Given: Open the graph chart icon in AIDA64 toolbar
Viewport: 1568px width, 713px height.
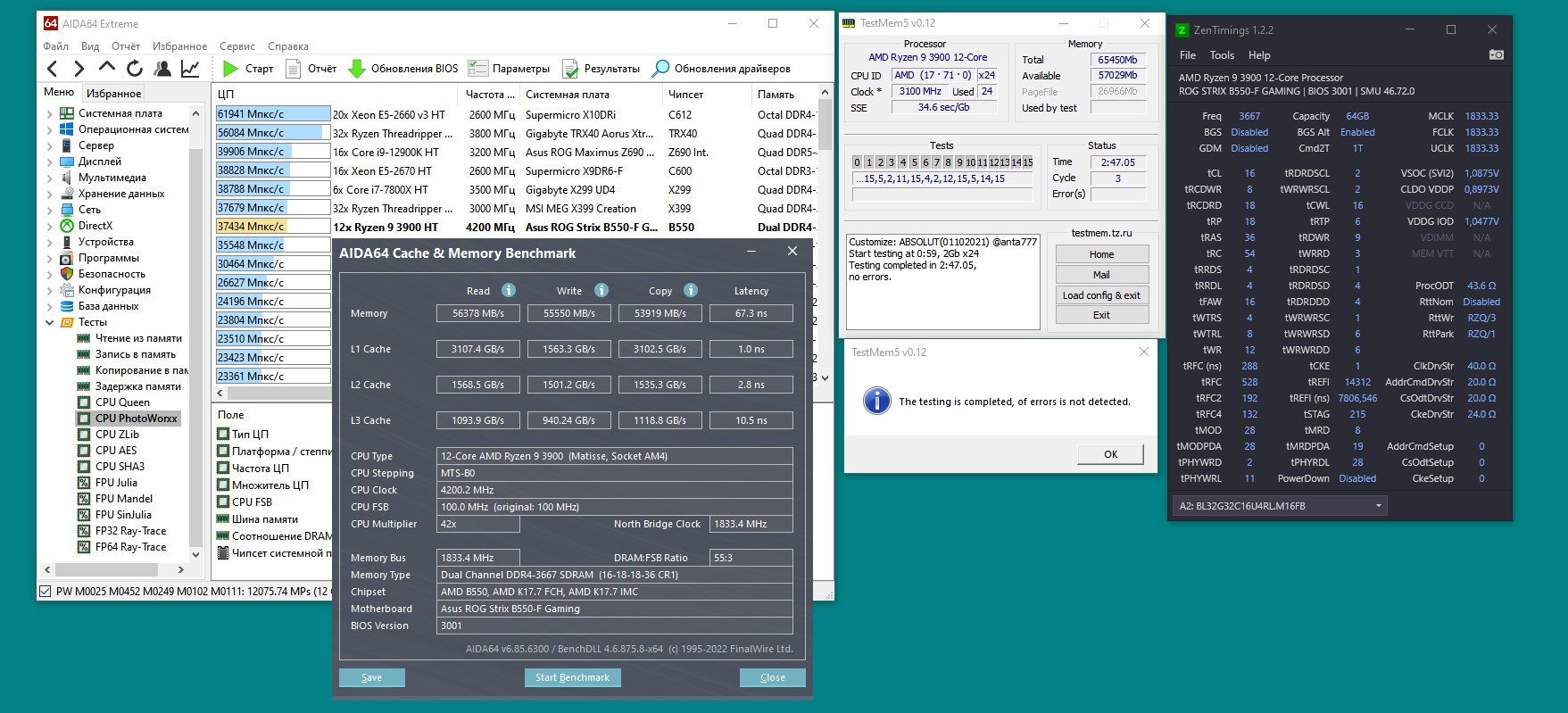Looking at the screenshot, I should pos(190,69).
